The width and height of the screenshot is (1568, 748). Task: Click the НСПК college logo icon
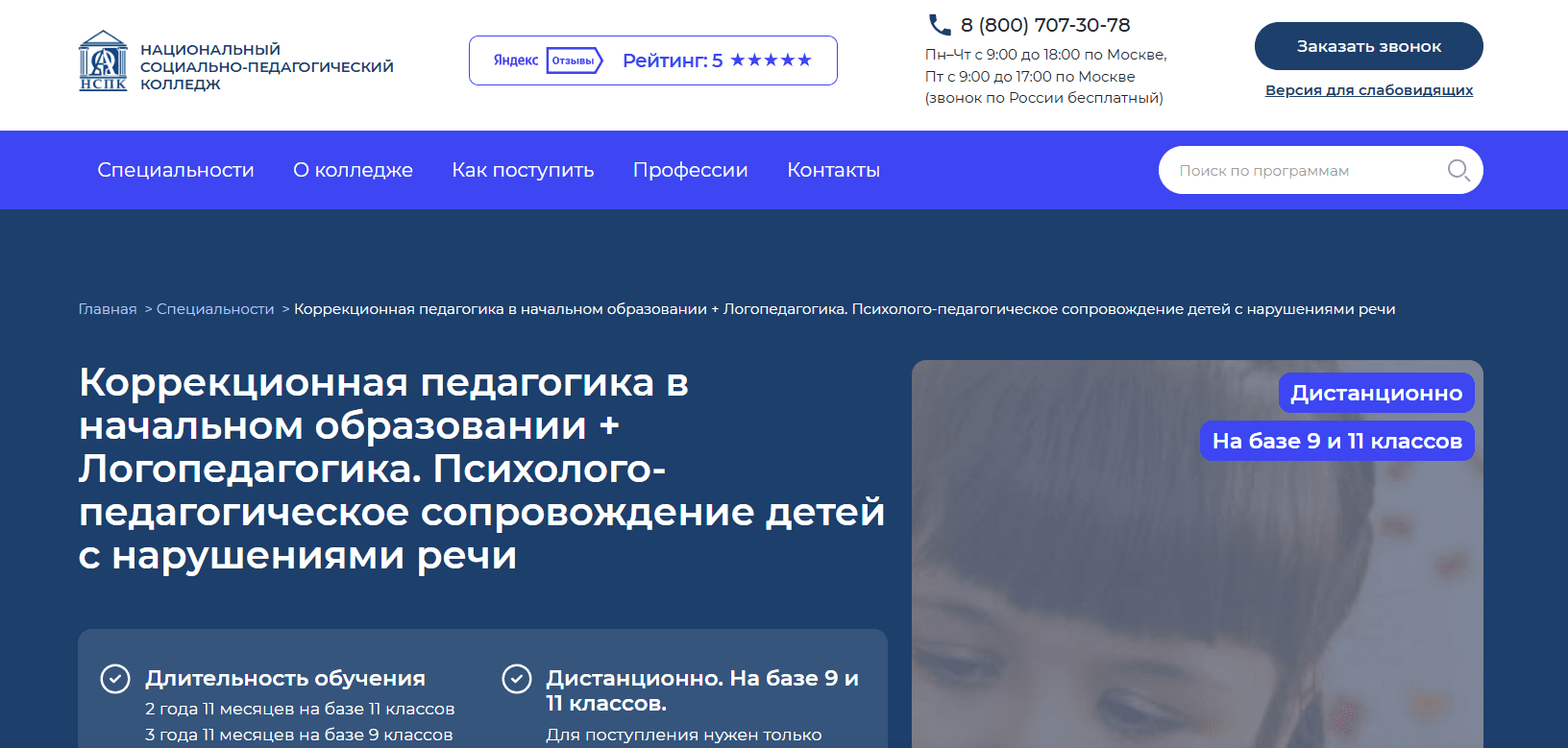(103, 60)
